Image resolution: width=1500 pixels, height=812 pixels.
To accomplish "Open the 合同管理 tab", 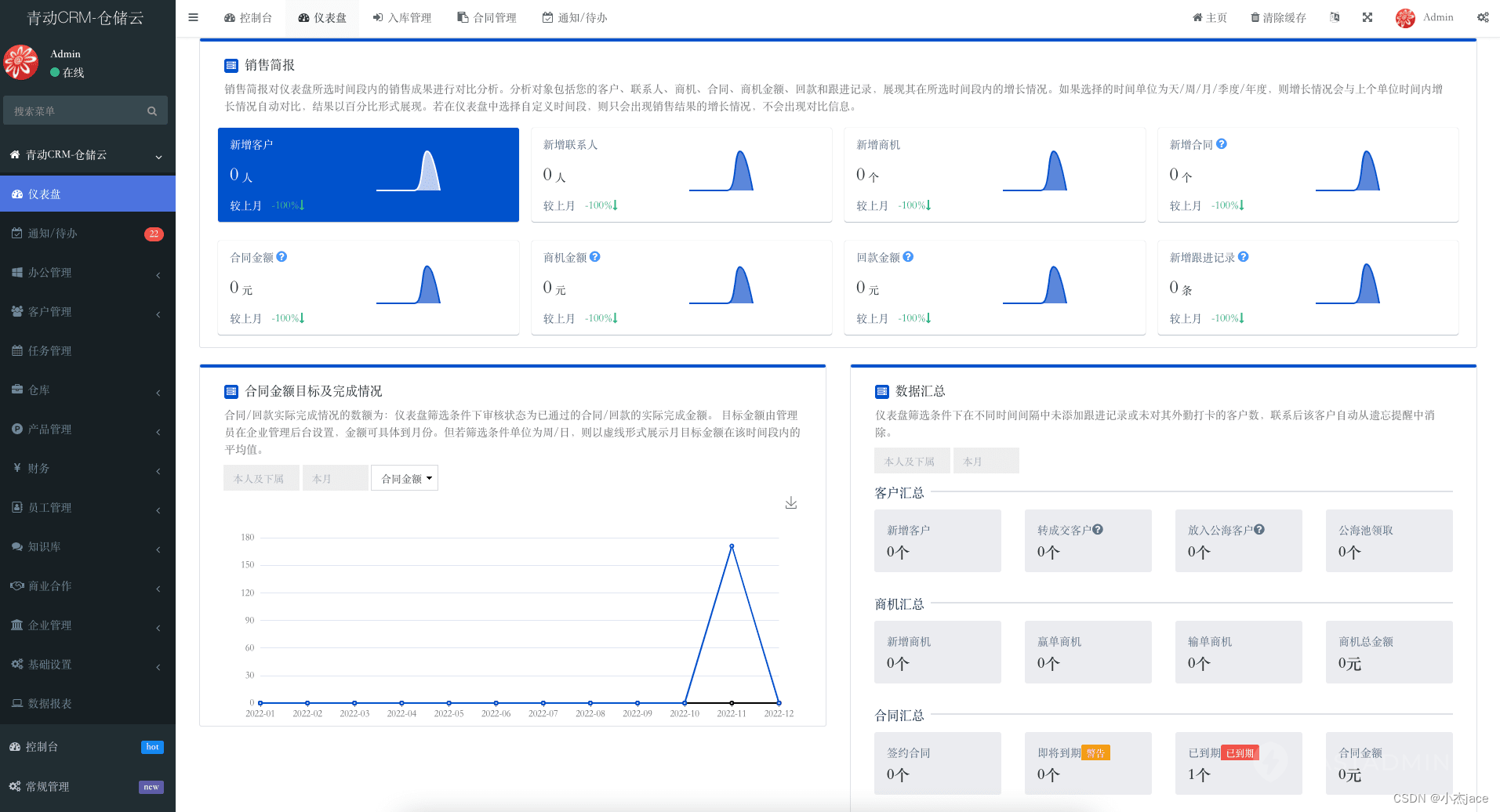I will coord(487,17).
